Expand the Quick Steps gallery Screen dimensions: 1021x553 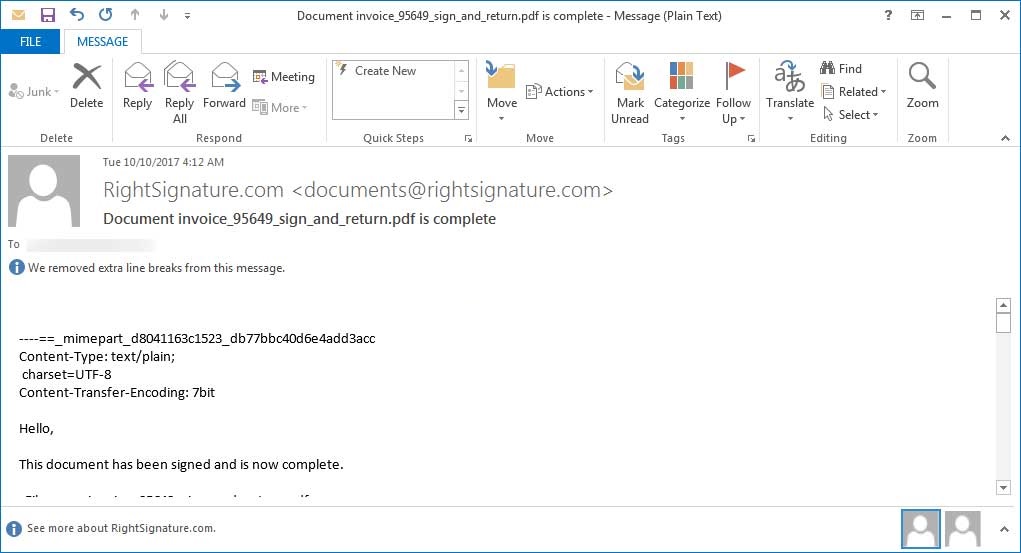(461, 111)
